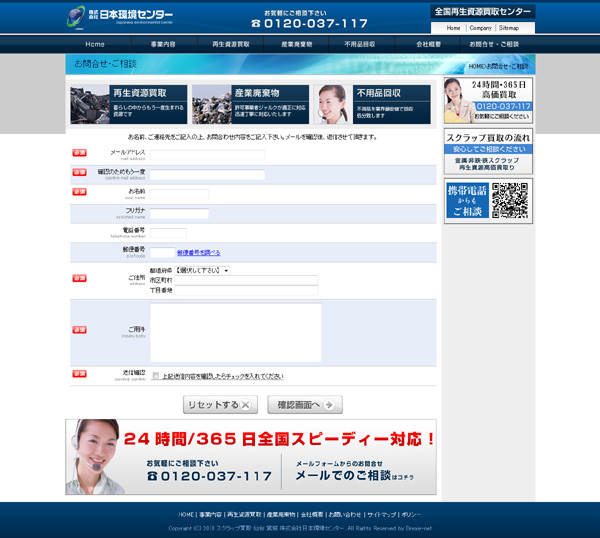Viewport: 600px width, 538px height.
Task: Focus the 郵便番号 input field
Action: click(162, 253)
